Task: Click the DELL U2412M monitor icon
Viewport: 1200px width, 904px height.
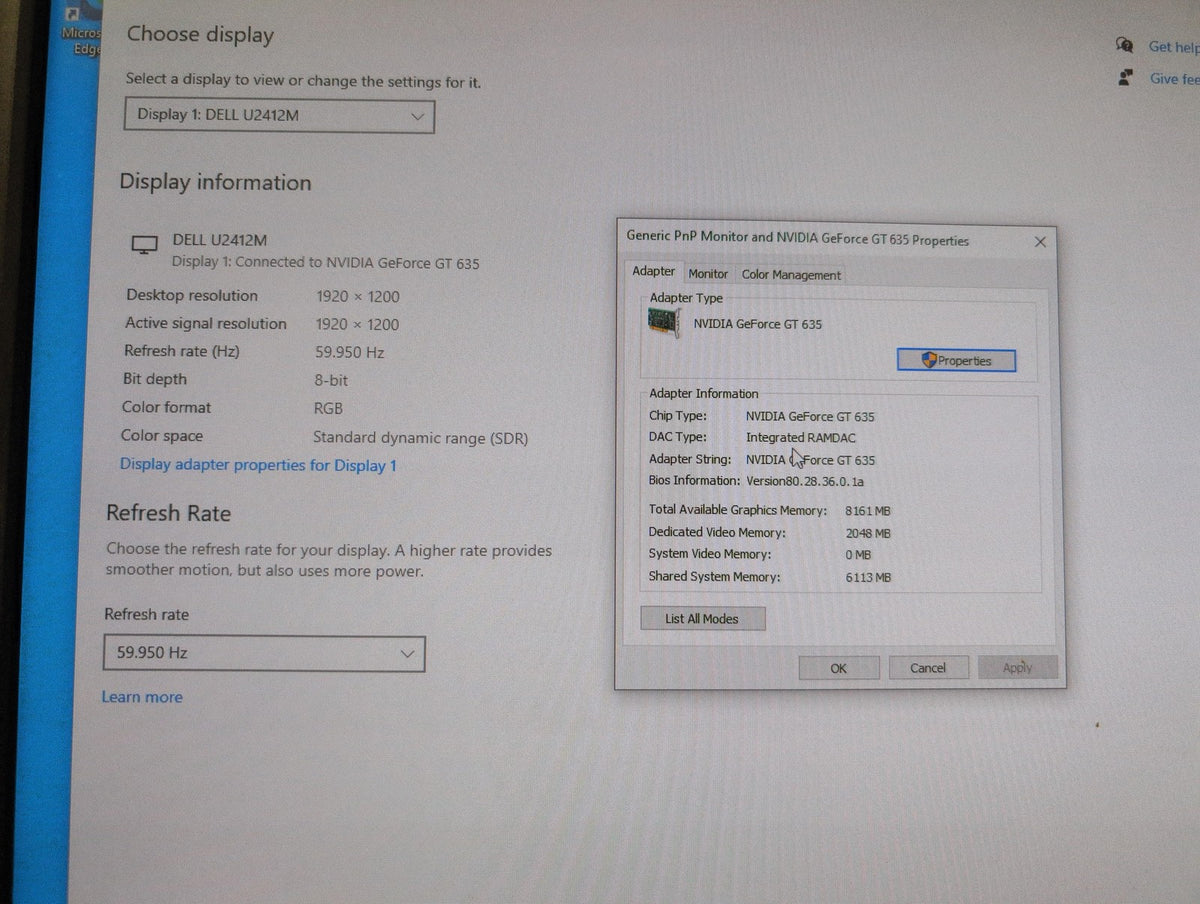Action: coord(145,244)
